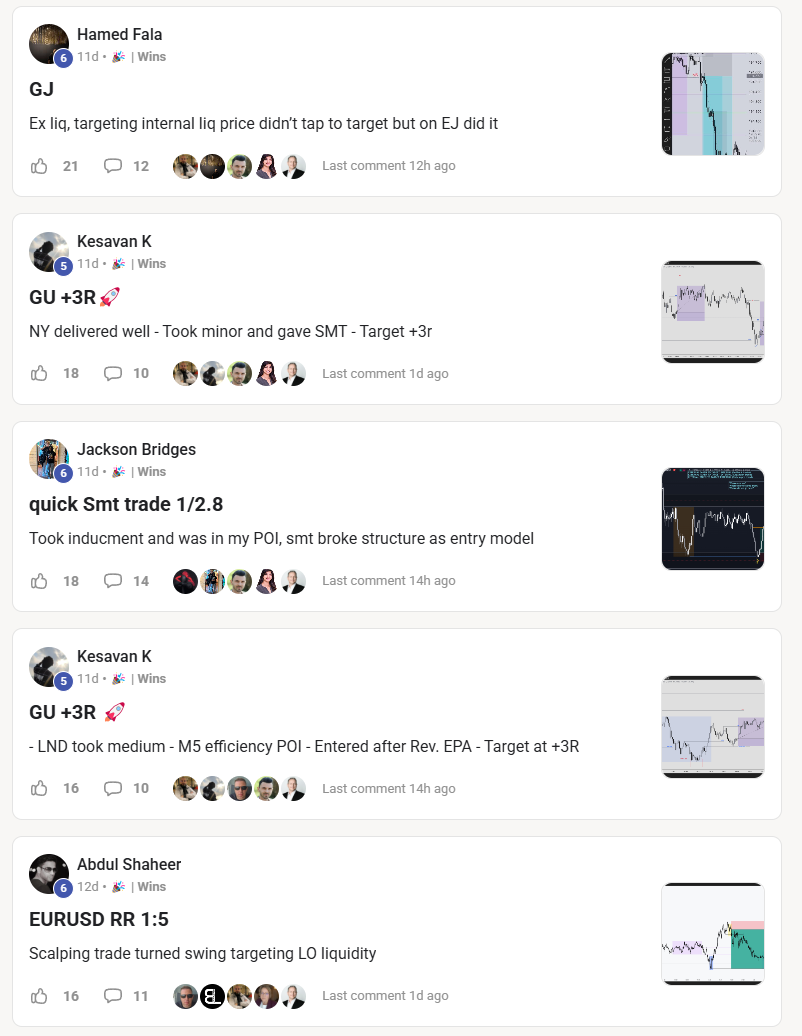Like the LND took medium GU post

click(x=39, y=788)
